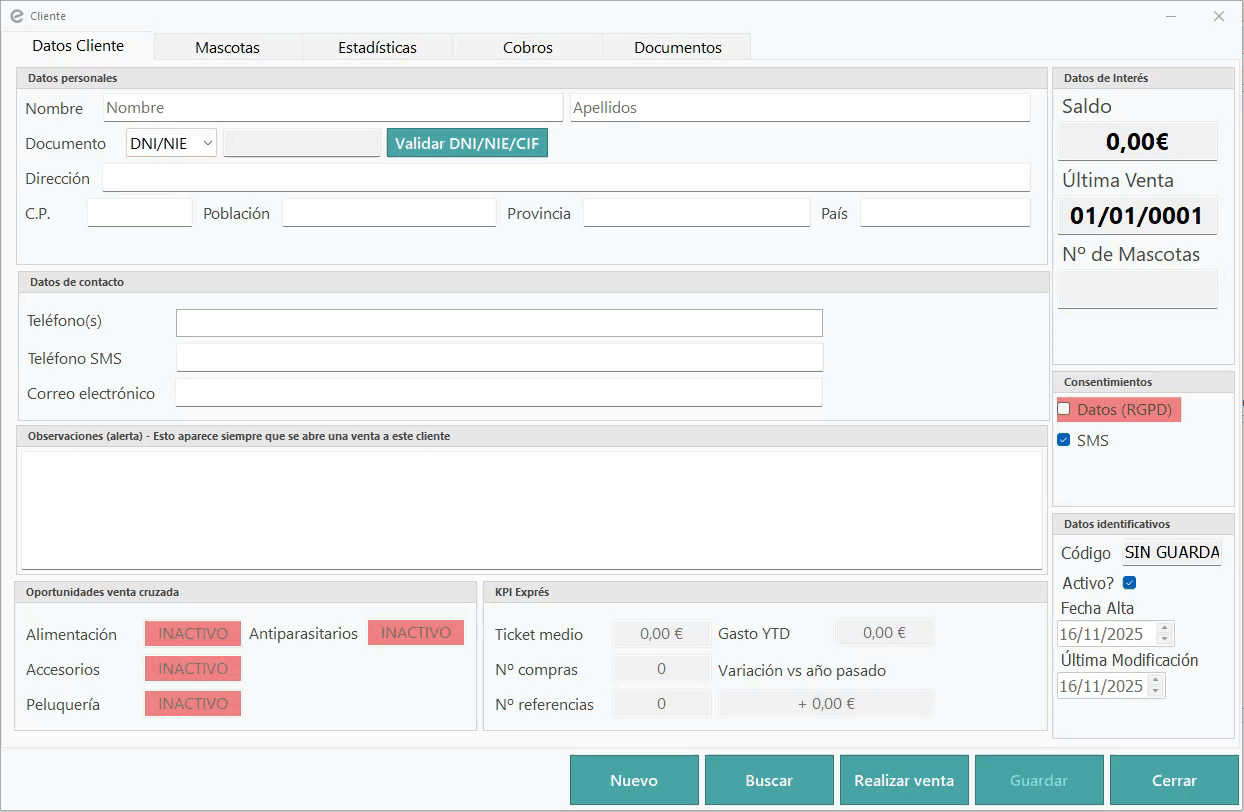Viewport: 1244px width, 812px height.
Task: Click the Fecha Alta date stepper arrows
Action: [x=1164, y=634]
